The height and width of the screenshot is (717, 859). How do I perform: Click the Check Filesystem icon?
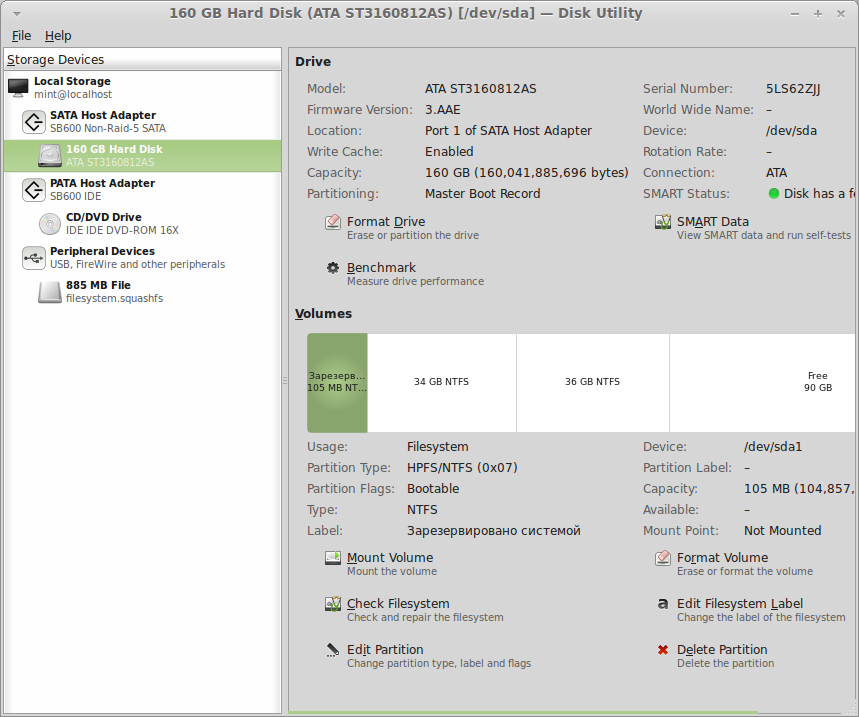[333, 604]
